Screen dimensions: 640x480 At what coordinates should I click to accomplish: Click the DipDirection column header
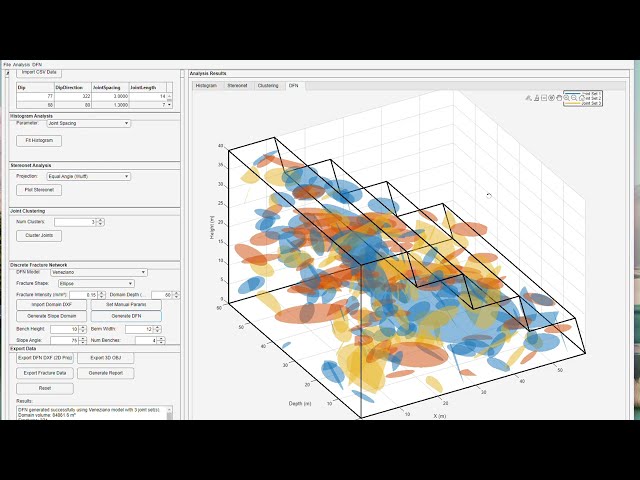(x=73, y=87)
